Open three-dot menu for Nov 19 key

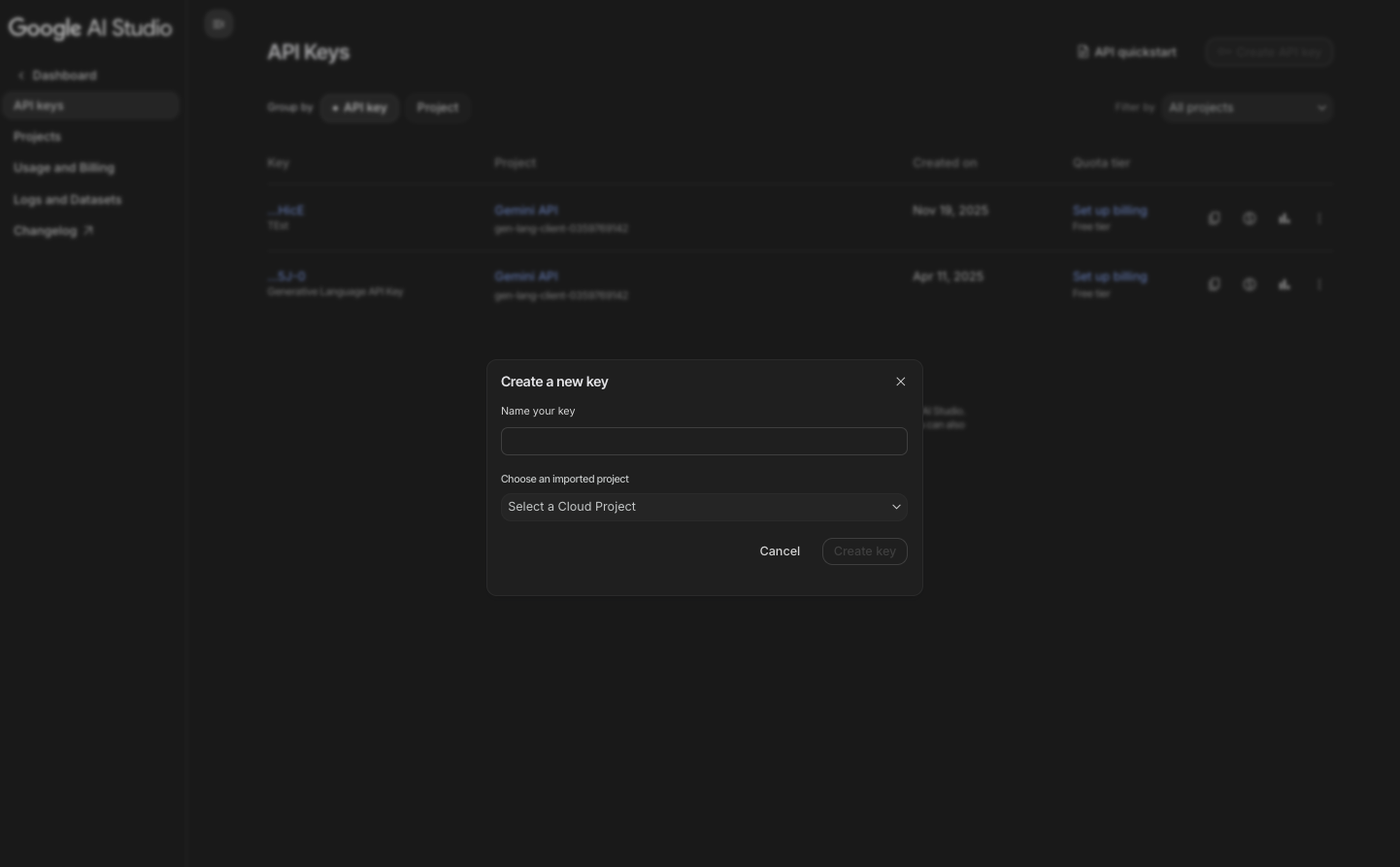1319,218
